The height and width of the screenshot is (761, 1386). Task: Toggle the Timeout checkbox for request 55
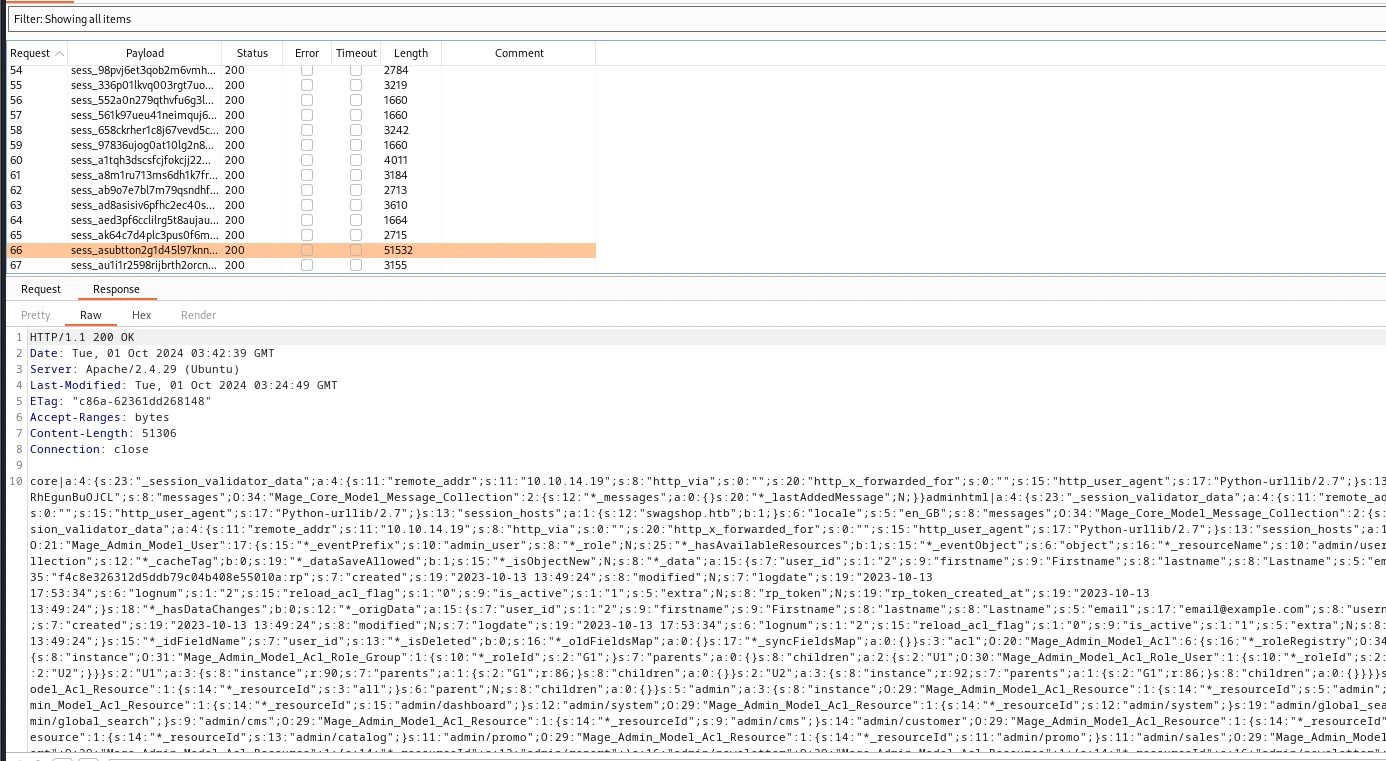pos(356,85)
